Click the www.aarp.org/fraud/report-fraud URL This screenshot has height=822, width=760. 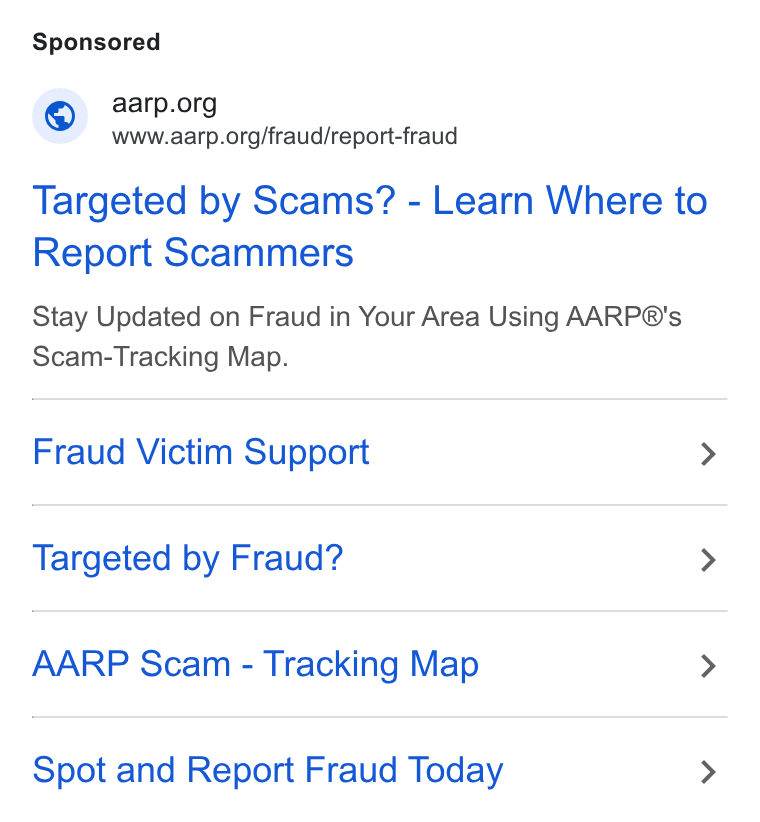pyautogui.click(x=285, y=136)
